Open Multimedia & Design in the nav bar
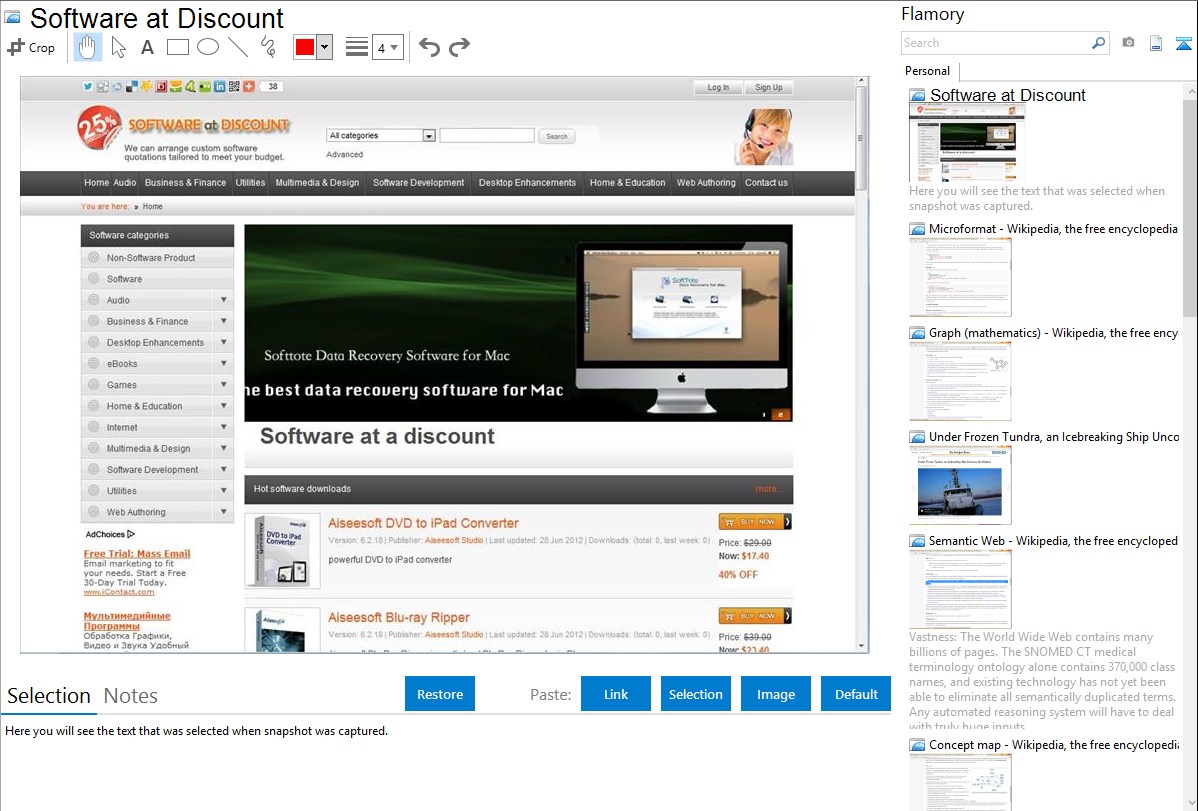Screen dimensions: 1198x811 (x=317, y=183)
